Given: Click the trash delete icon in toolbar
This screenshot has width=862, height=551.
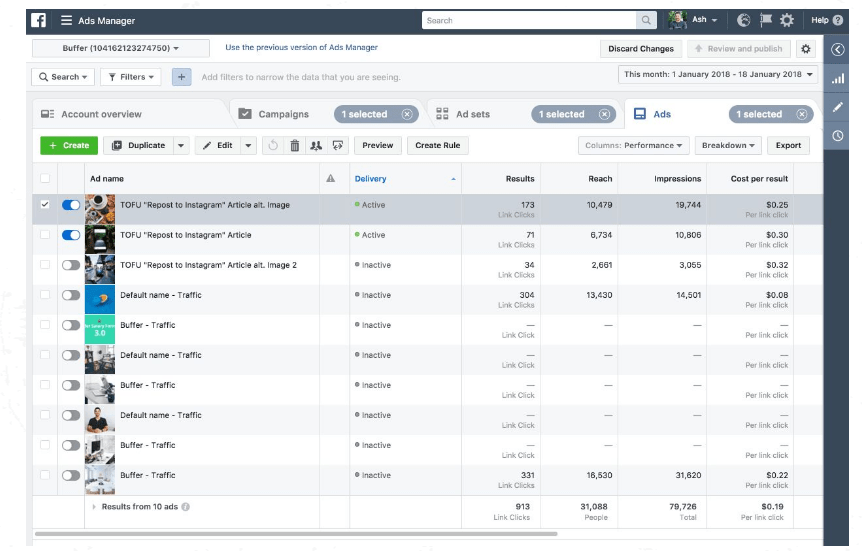Looking at the screenshot, I should [294, 146].
